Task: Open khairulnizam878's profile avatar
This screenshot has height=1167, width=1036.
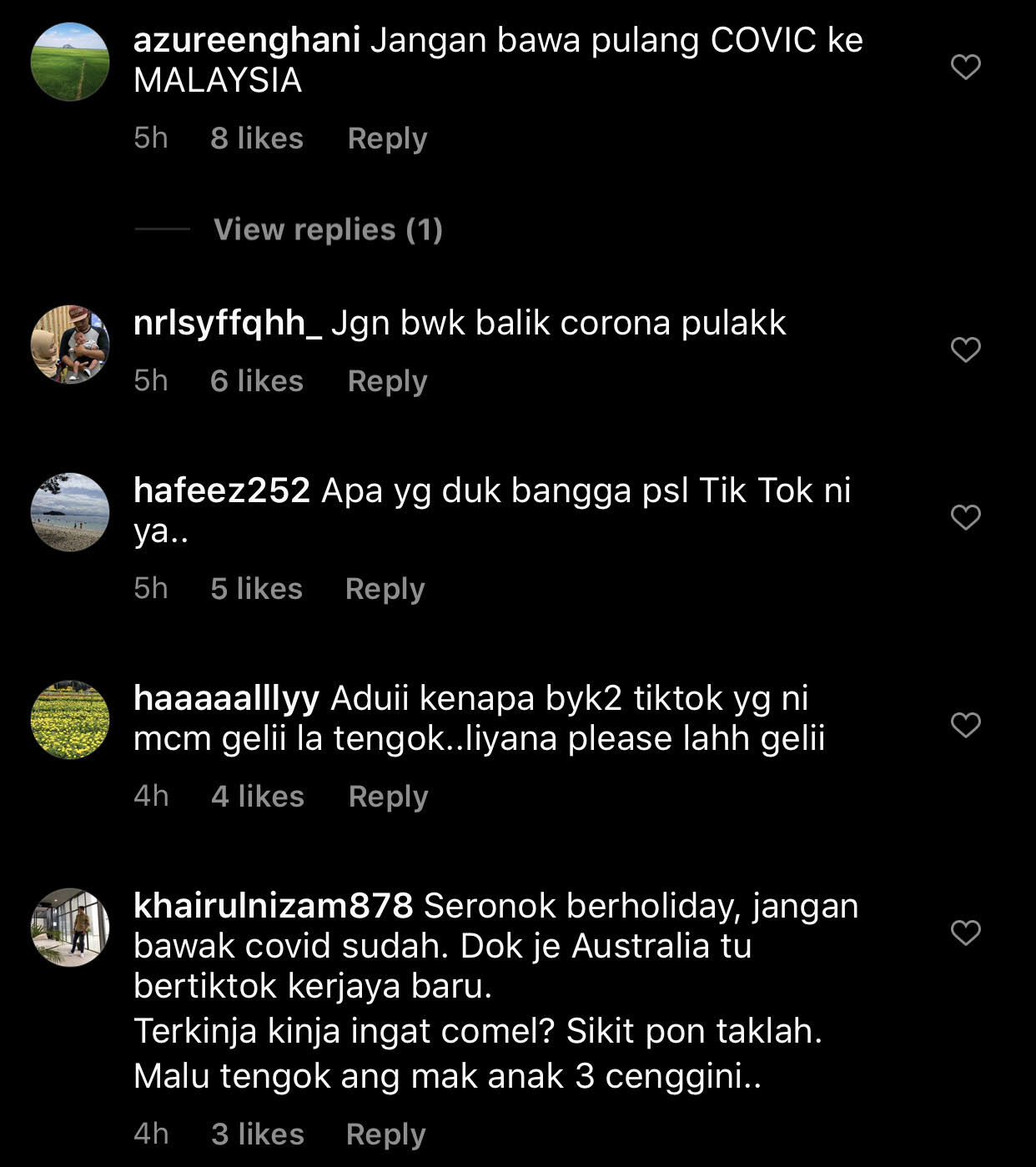Action: coord(70,927)
